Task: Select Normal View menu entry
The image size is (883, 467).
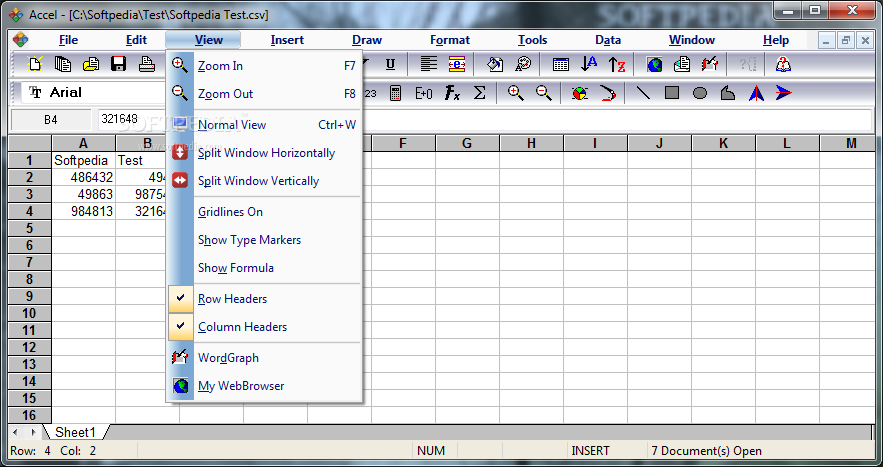Action: pyautogui.click(x=264, y=124)
